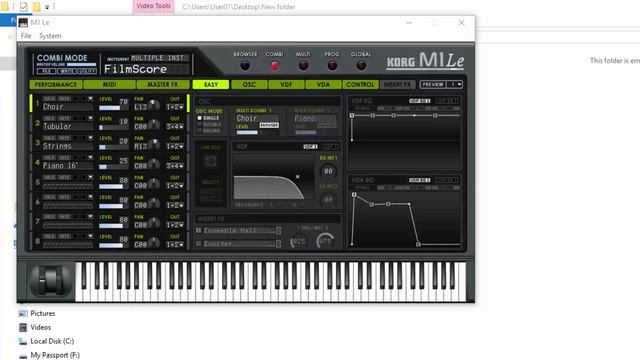Toggle solo on the Choir timbre
This screenshot has width=640, height=360.
pos(49,99)
